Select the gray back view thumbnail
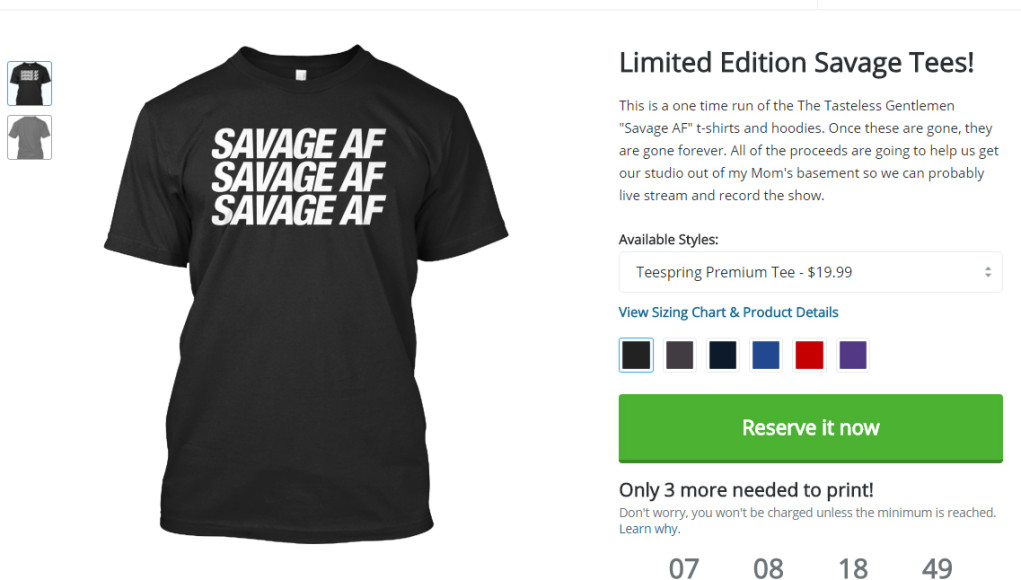1021x580 pixels. (29, 137)
